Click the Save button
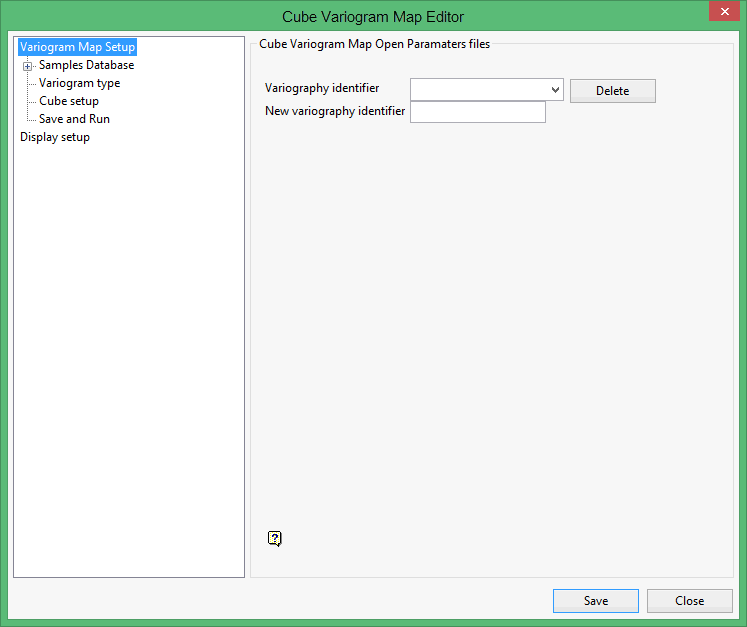This screenshot has width=747, height=627. [x=595, y=601]
